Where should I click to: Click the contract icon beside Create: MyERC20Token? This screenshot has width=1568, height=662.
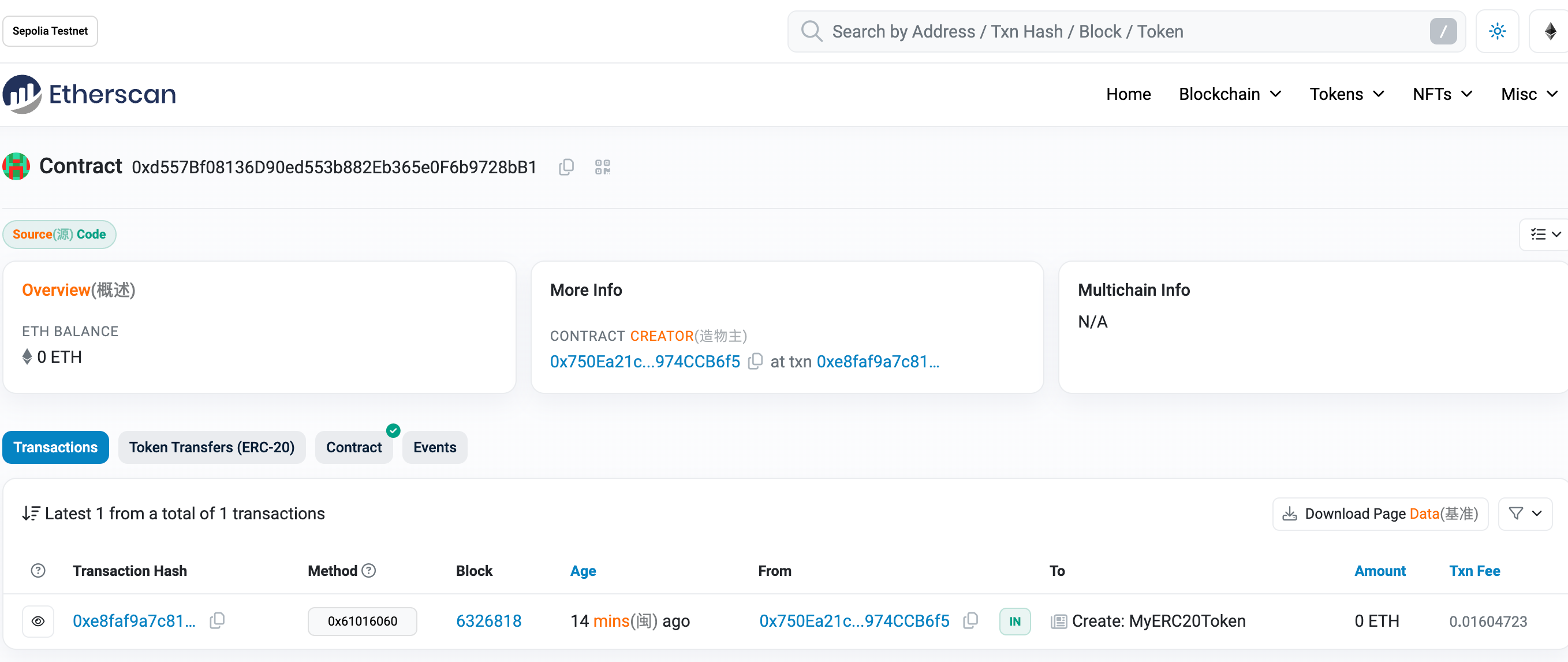pyautogui.click(x=1059, y=621)
